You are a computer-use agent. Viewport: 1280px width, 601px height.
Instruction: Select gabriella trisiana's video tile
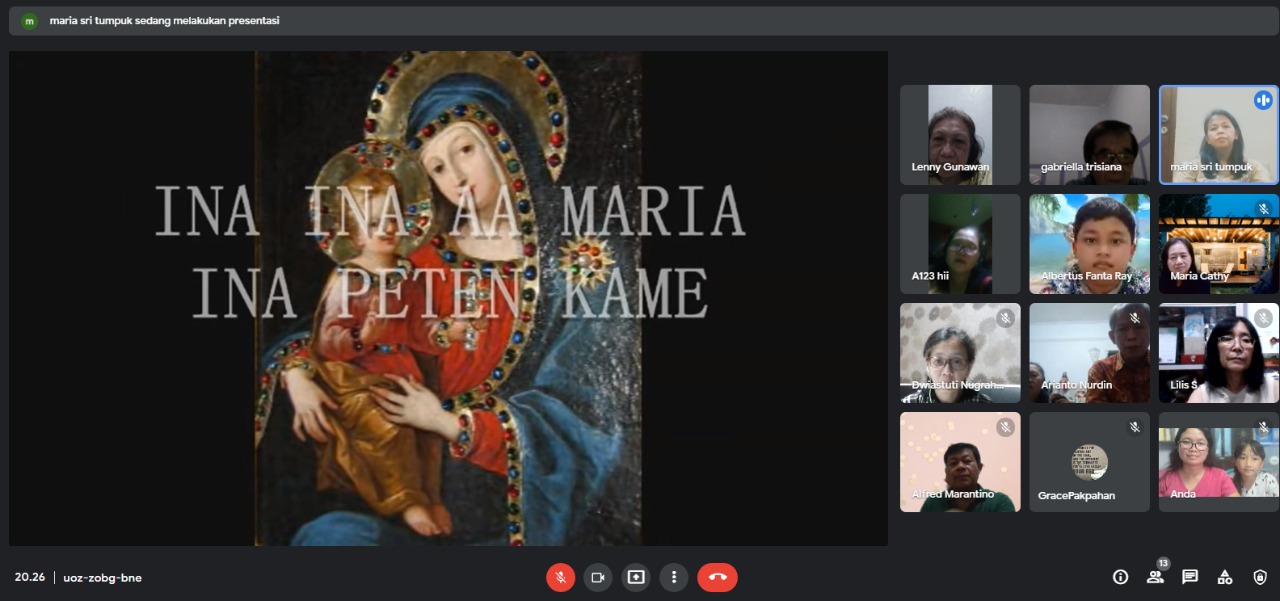click(x=1090, y=135)
